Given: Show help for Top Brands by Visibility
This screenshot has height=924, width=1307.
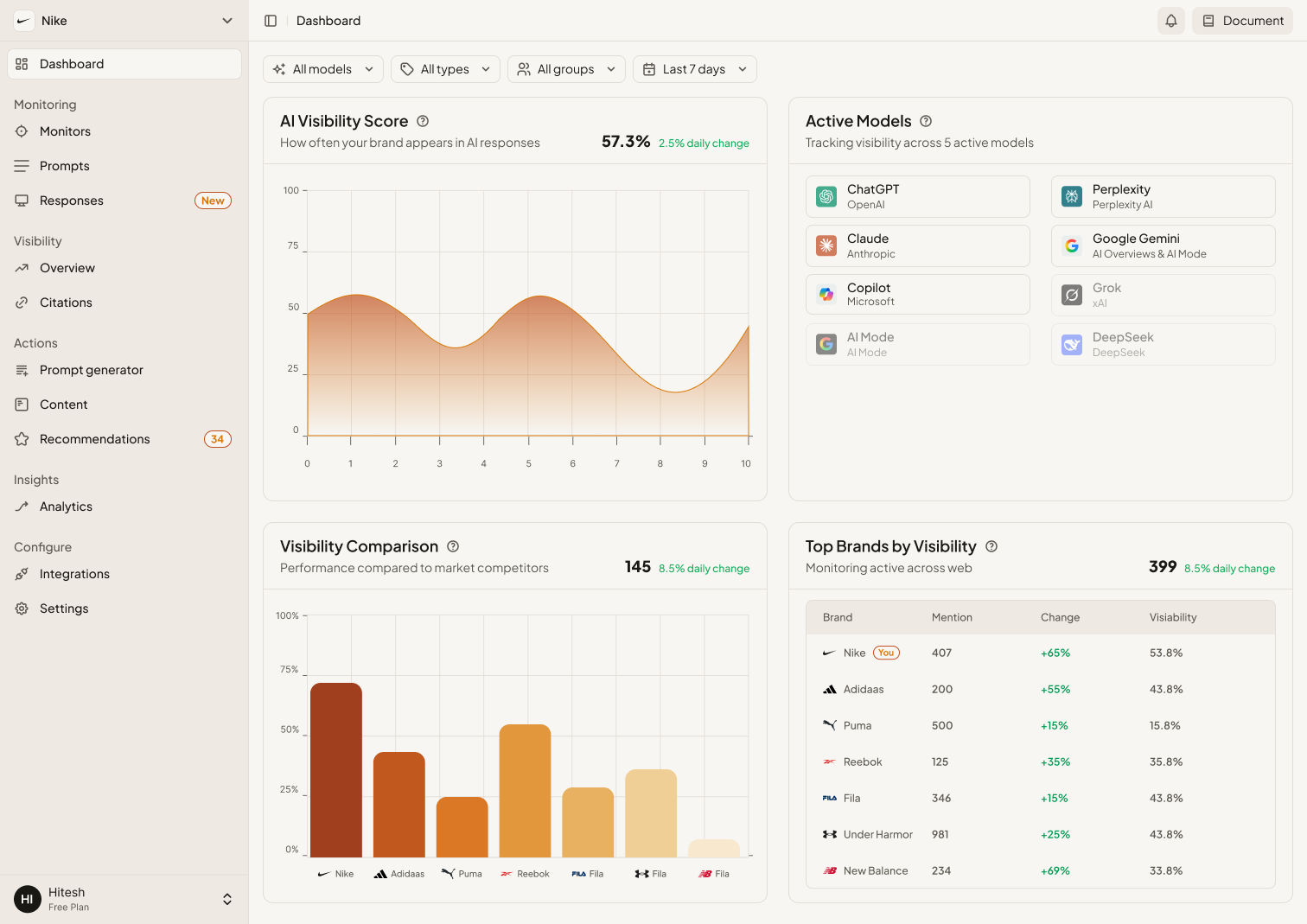Looking at the screenshot, I should point(991,546).
